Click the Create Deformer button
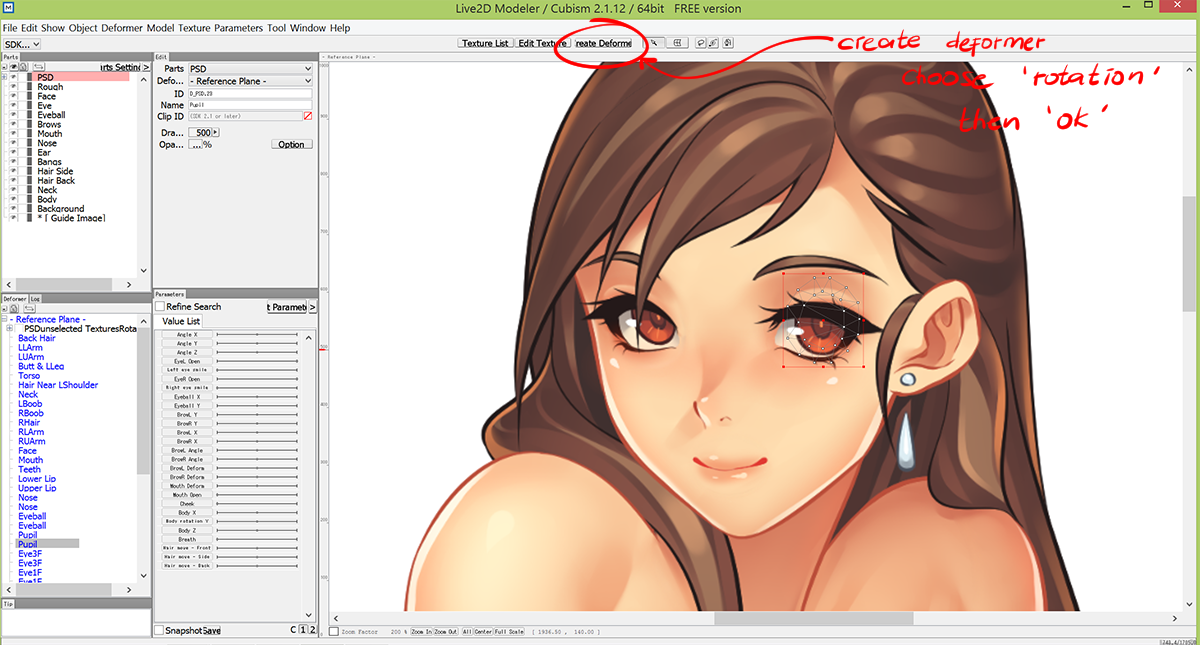 coord(601,43)
